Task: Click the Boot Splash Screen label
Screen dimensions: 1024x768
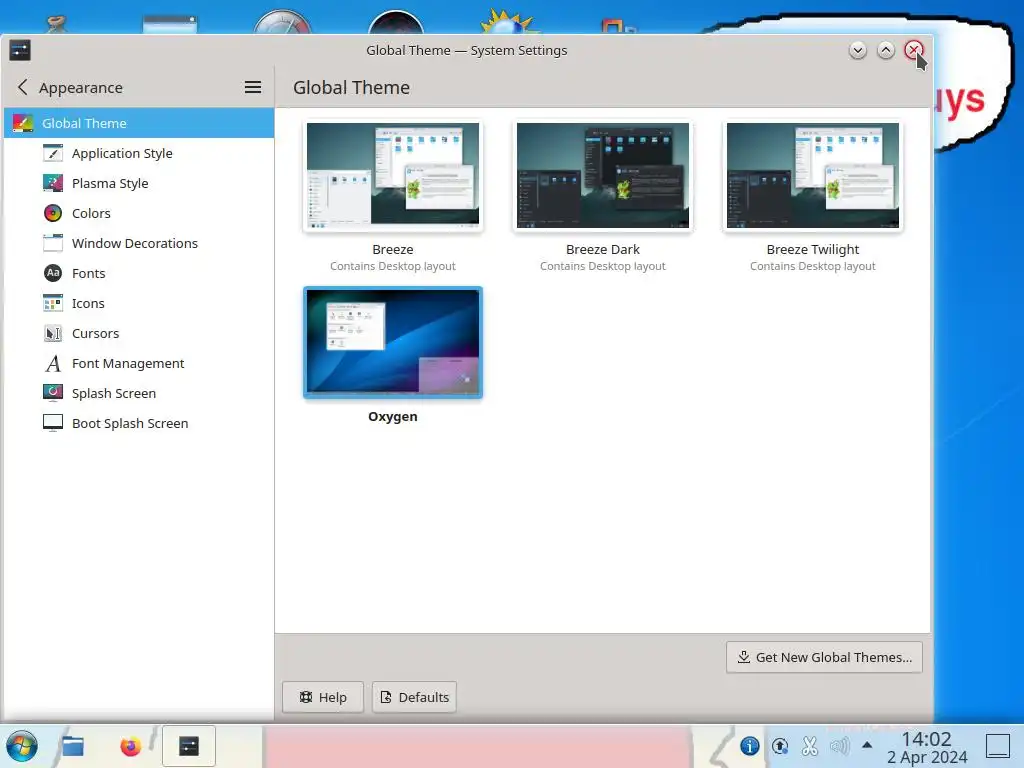Action: [x=130, y=423]
